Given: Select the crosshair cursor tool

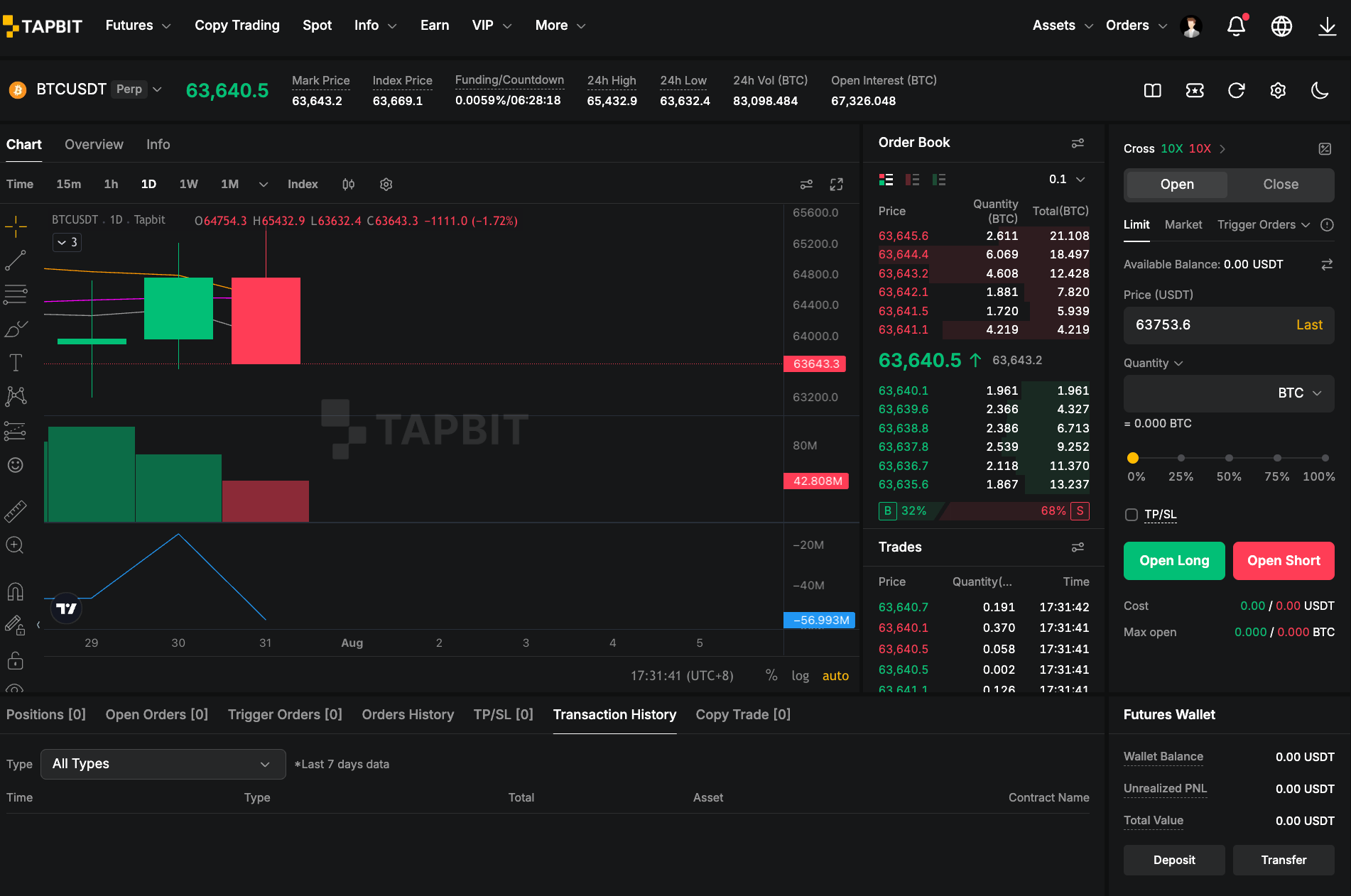Looking at the screenshot, I should click(16, 226).
